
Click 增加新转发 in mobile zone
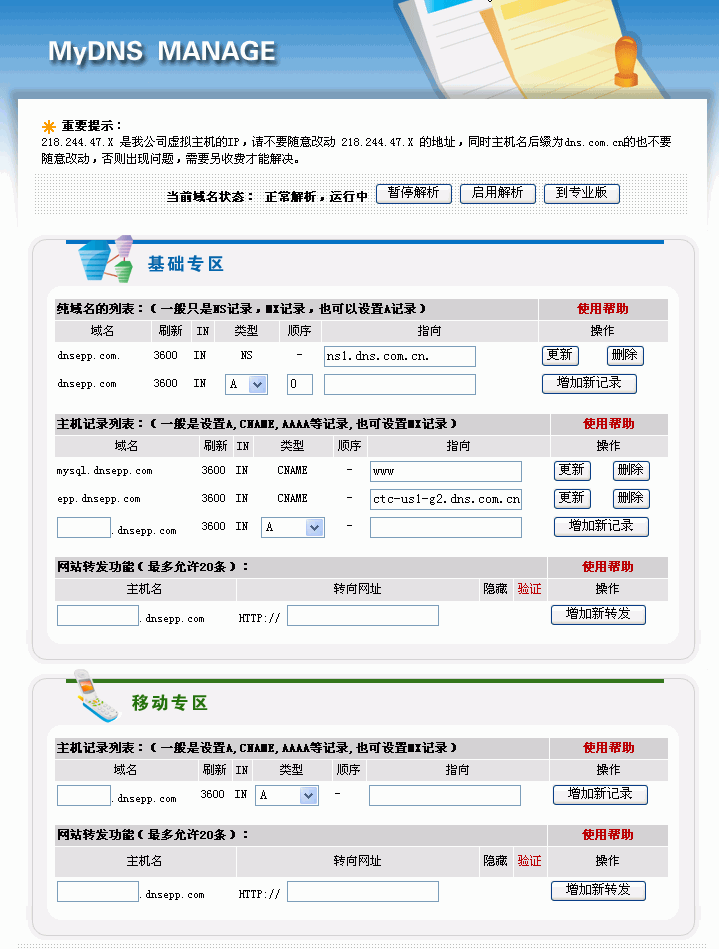click(599, 890)
